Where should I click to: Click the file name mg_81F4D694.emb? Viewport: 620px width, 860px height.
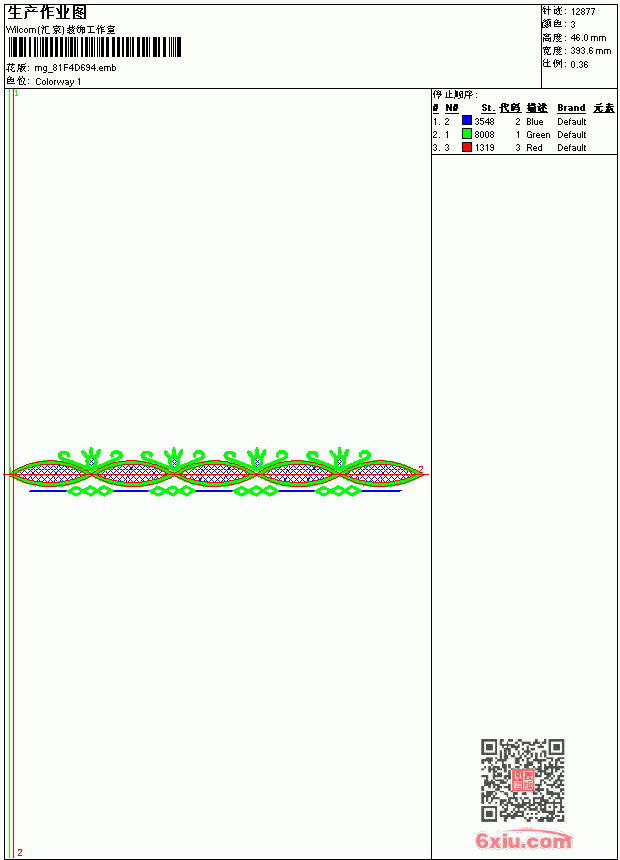[75, 68]
